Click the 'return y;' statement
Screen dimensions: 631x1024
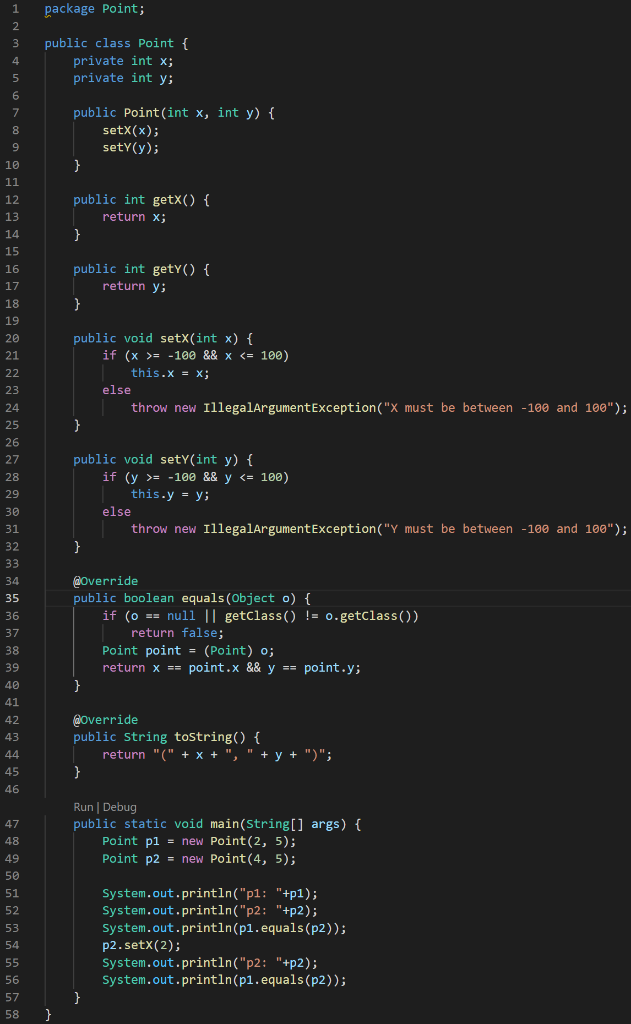(x=134, y=286)
